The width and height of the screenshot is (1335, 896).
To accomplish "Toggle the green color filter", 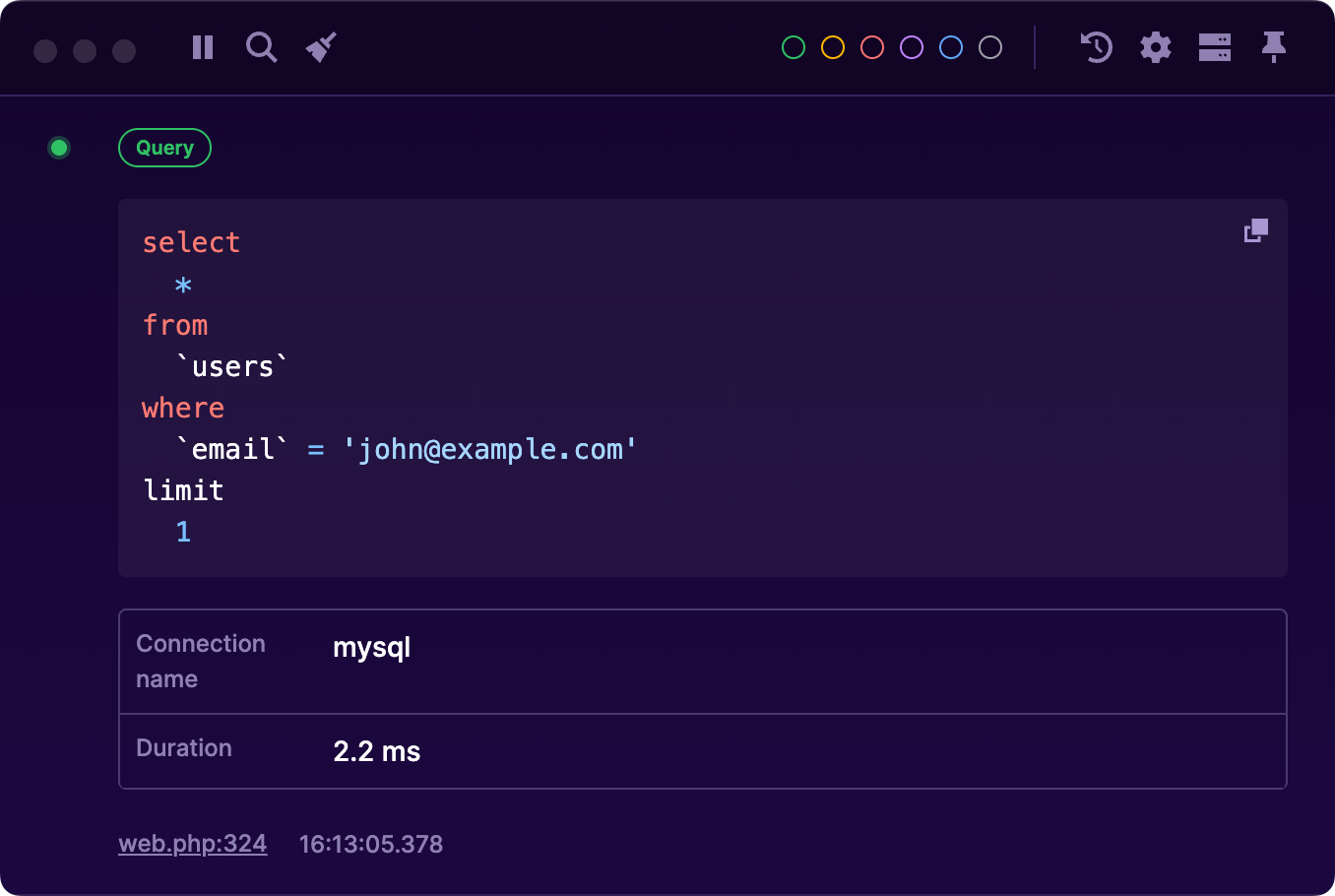I will 793,46.
